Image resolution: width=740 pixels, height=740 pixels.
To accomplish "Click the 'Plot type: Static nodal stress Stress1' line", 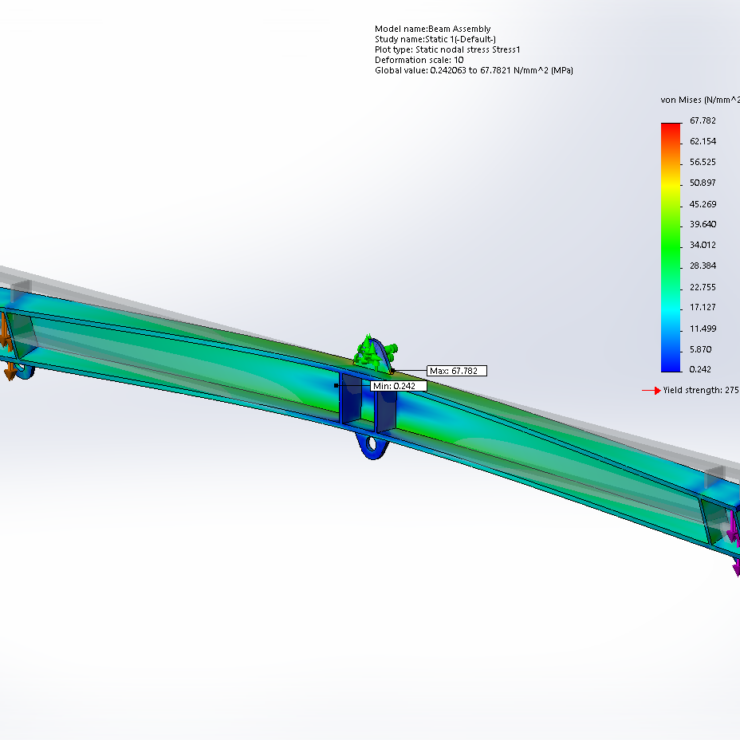I will click(x=447, y=50).
